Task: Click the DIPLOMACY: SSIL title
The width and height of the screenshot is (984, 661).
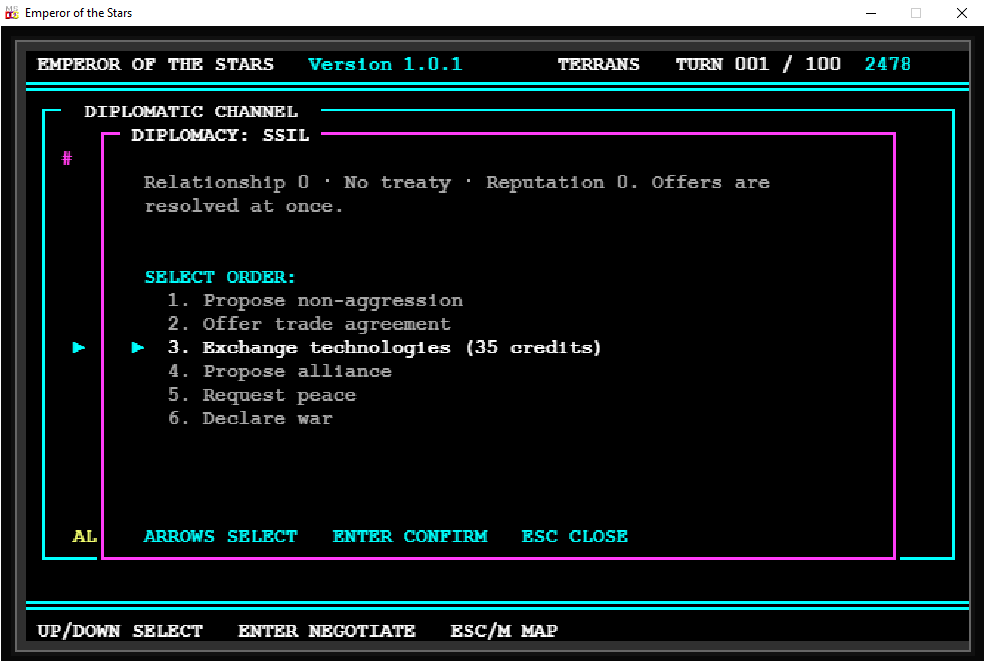Action: click(220, 135)
